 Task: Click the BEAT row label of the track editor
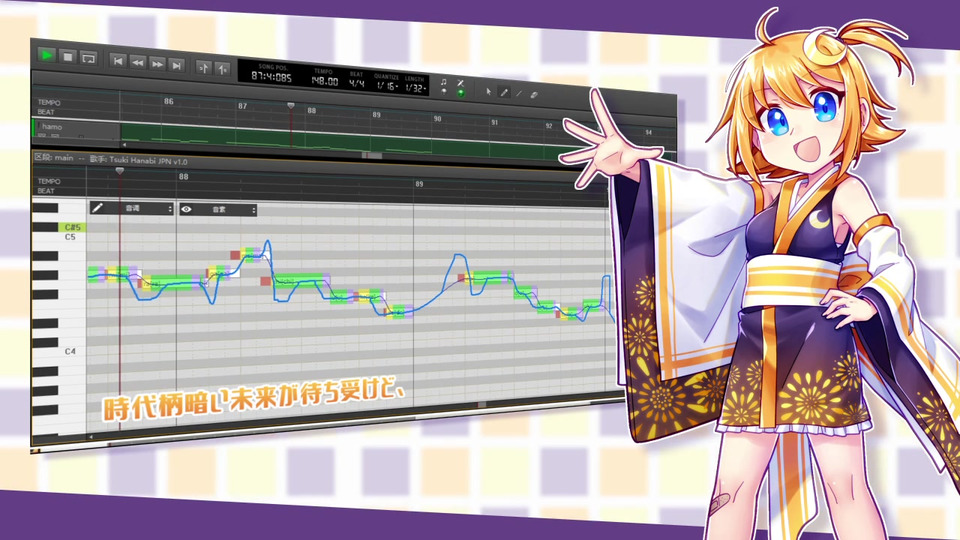pos(46,112)
